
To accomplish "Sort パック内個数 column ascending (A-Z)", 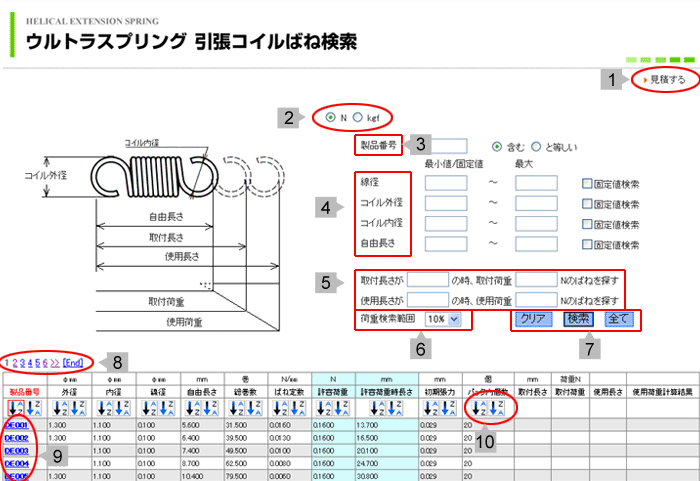I will click(x=479, y=408).
